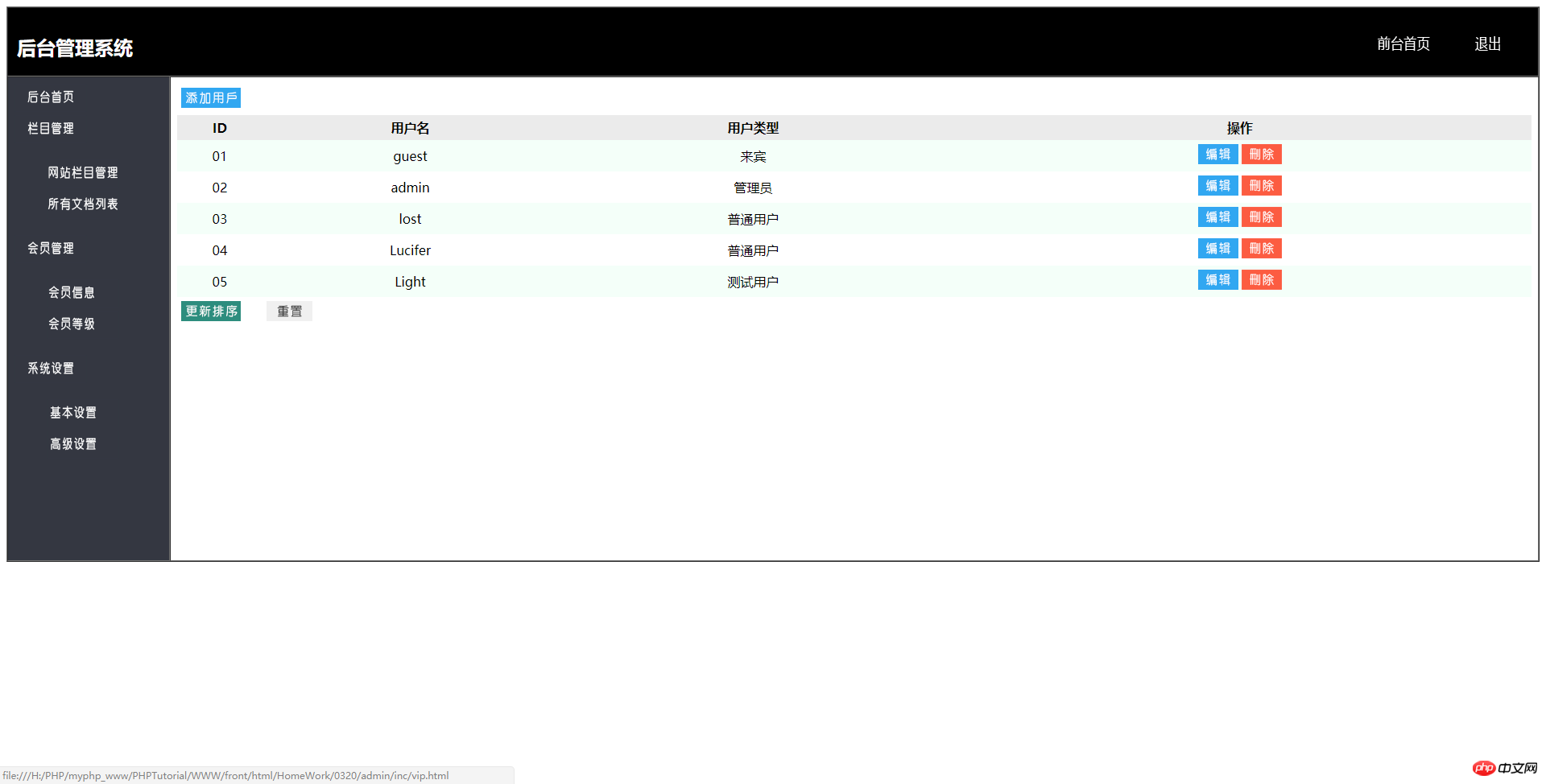This screenshot has height=784, width=1546.
Task: Delete the Light user row
Action: (x=1261, y=280)
